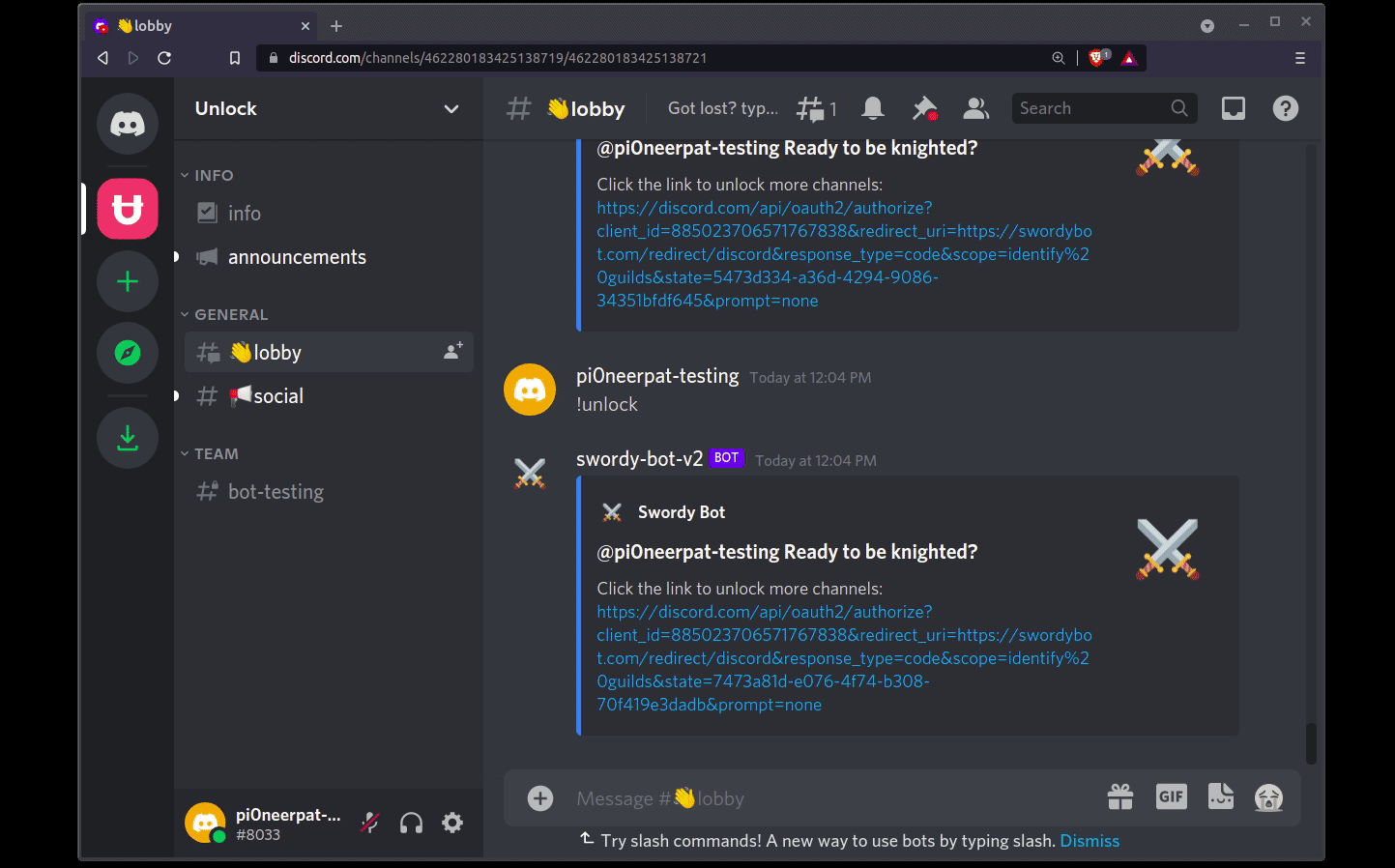Open second oauth2 authorize link ending 70f419e3dadb

(844, 658)
